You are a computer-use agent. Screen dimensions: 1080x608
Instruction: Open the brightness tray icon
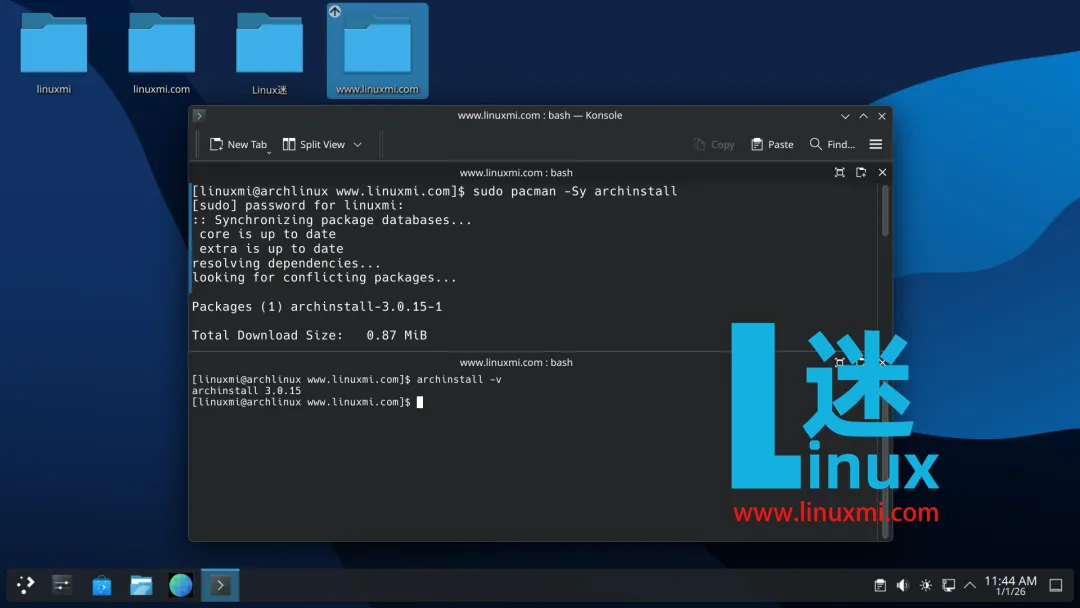pos(926,585)
